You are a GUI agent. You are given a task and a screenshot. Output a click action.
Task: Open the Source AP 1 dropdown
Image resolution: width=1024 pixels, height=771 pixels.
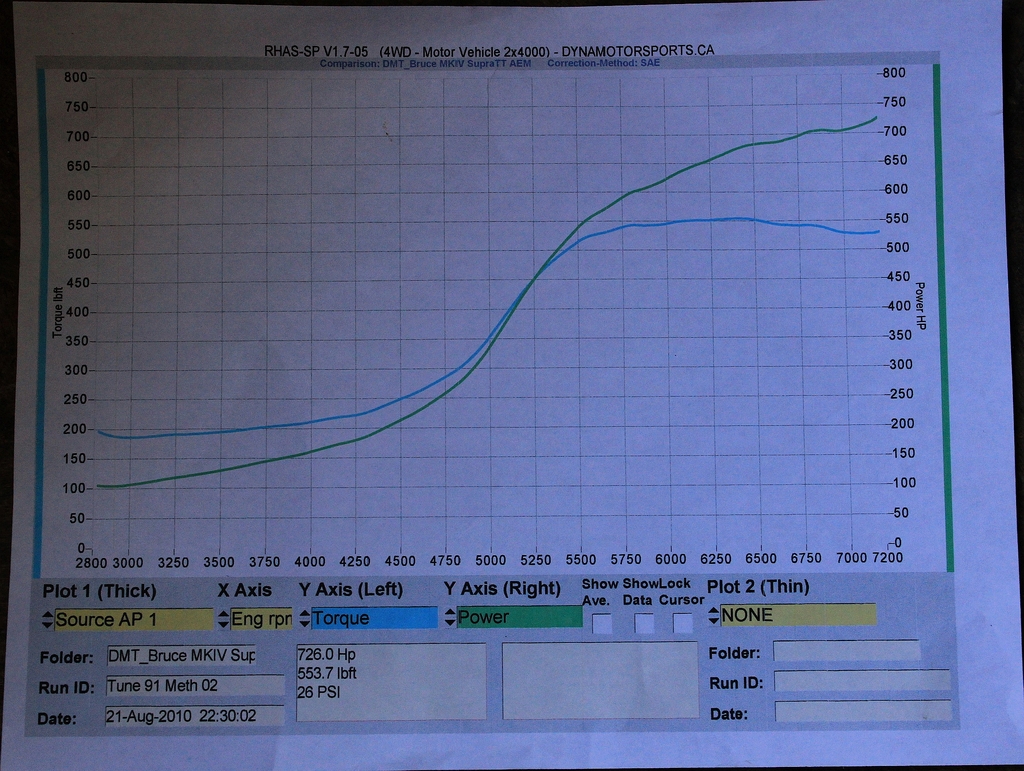(130, 619)
